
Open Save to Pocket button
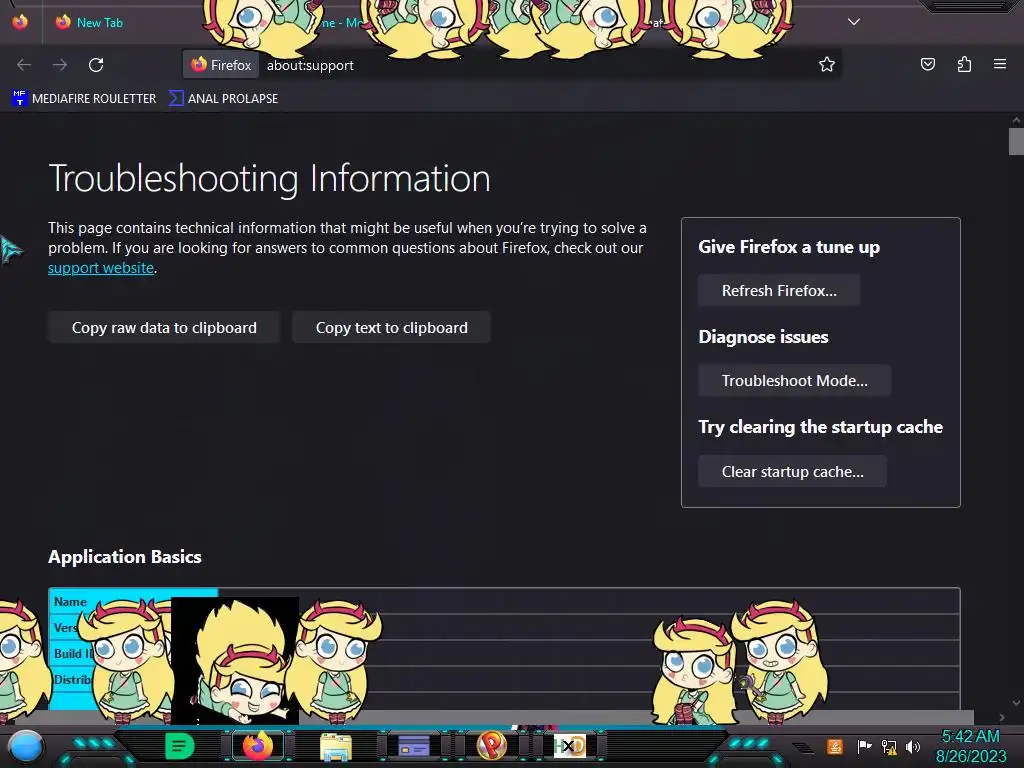pyautogui.click(x=927, y=64)
